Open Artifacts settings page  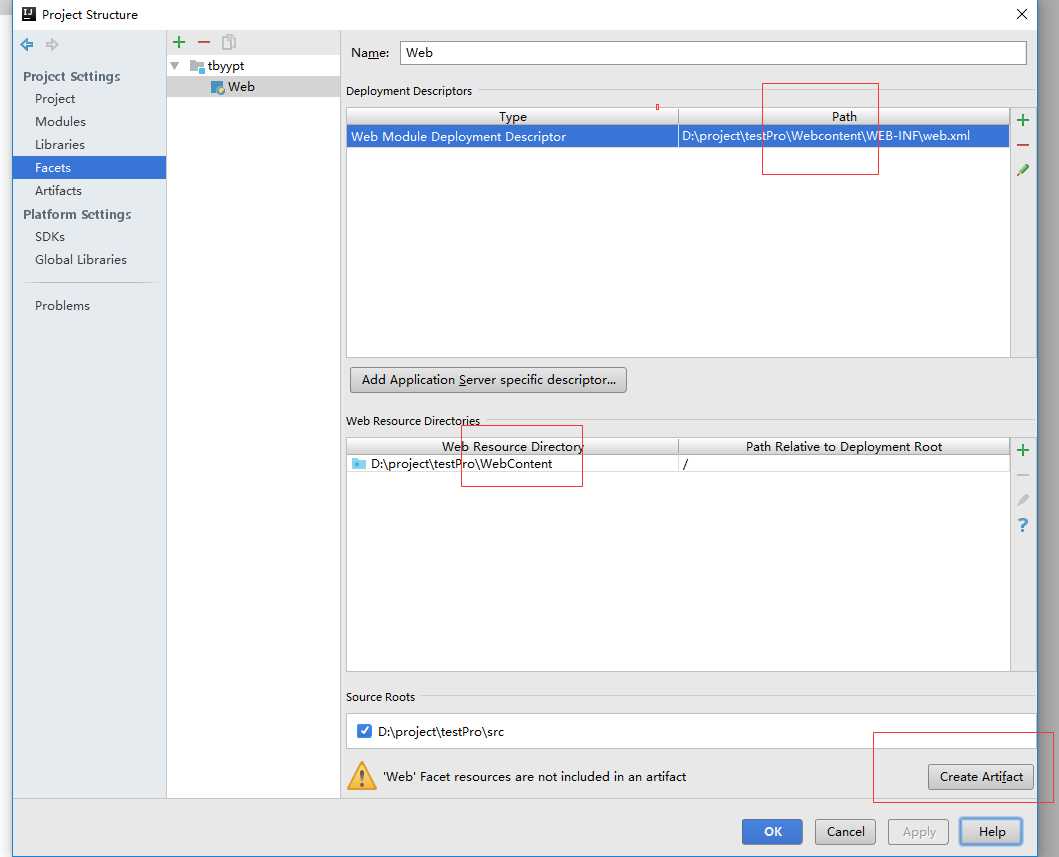[58, 190]
